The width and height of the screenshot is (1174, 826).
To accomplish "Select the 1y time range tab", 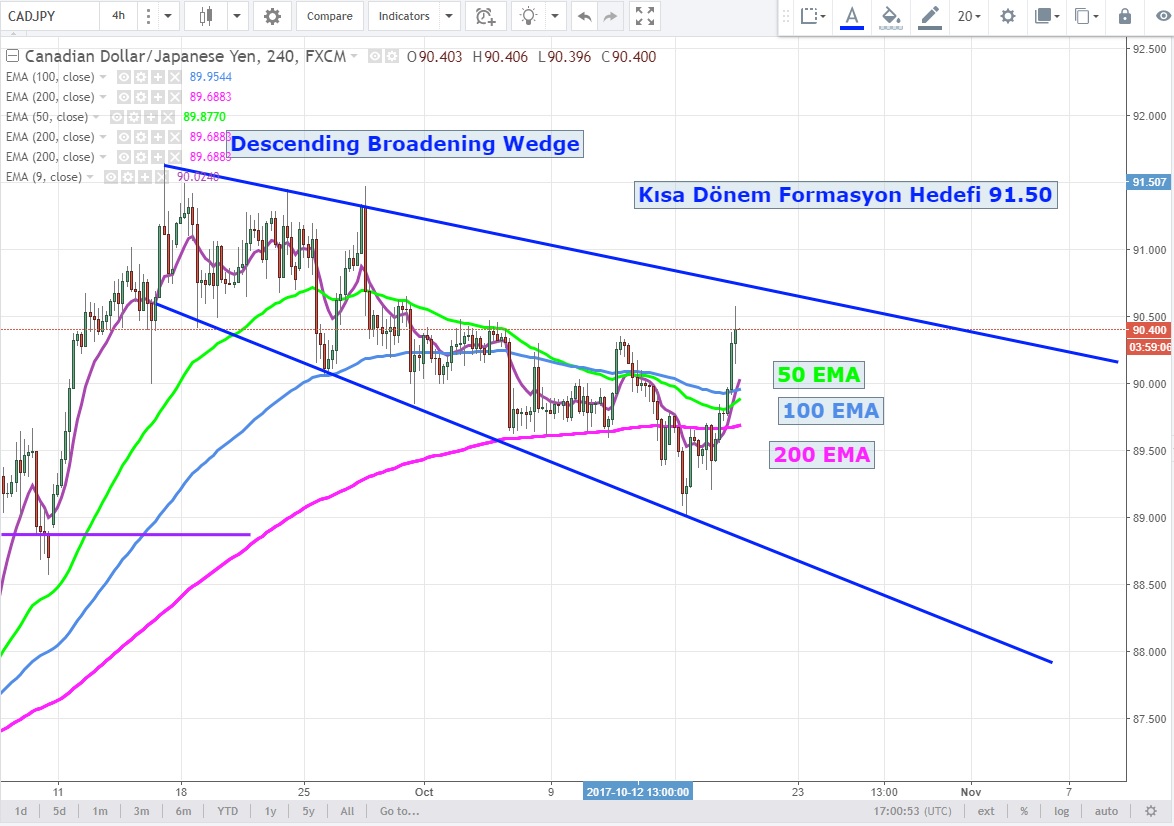I will point(270,811).
